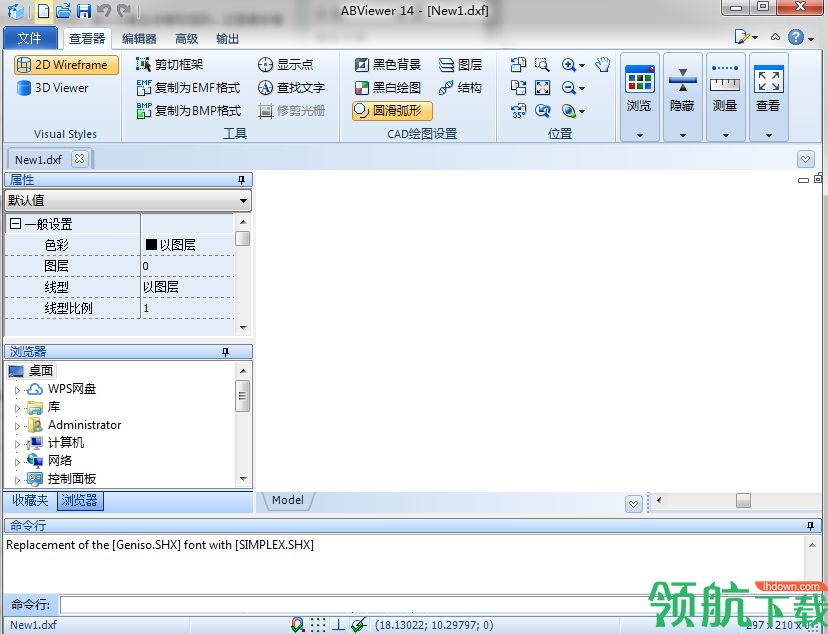Open the zoom in dropdown arrow

tap(582, 65)
